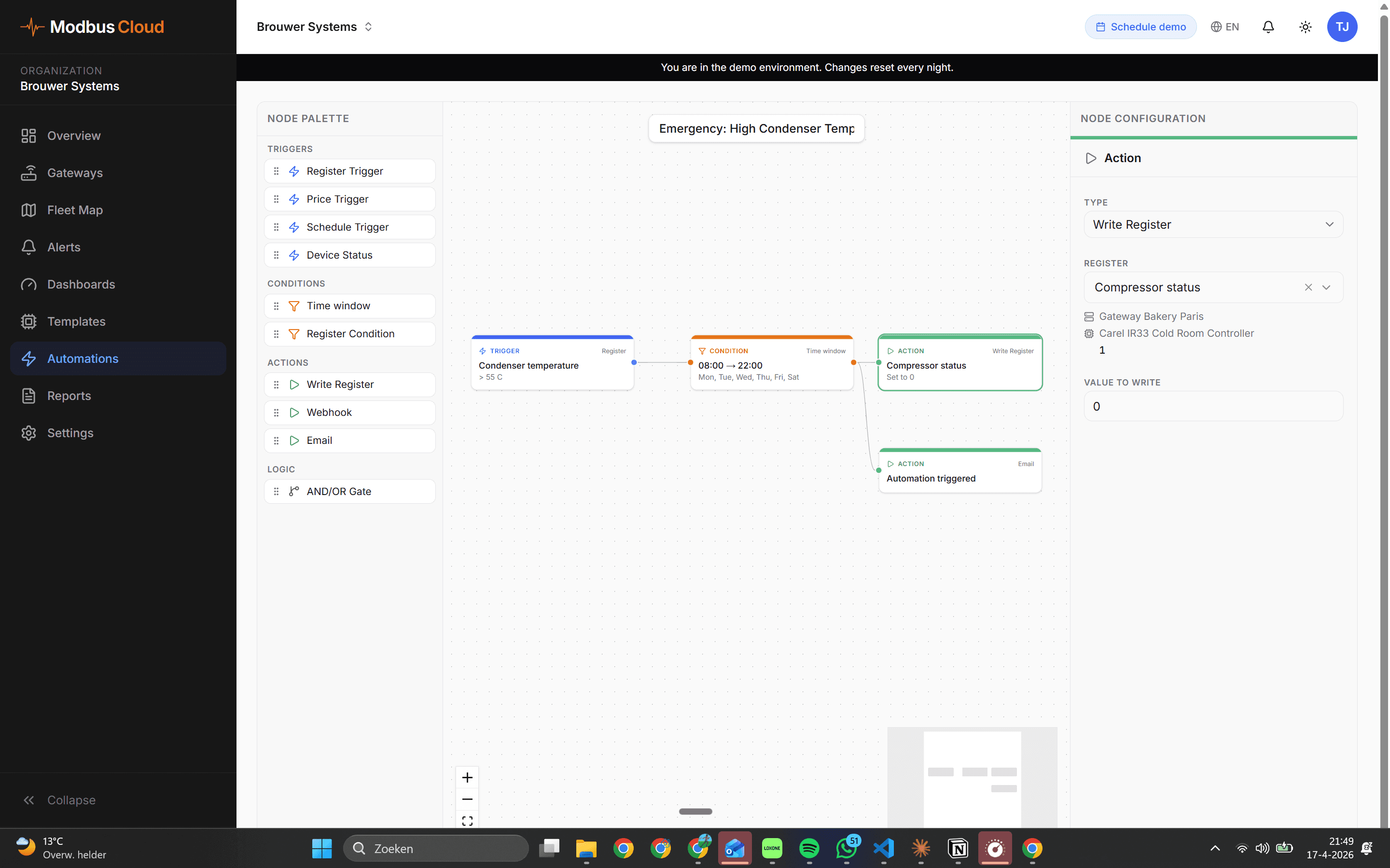1390x868 pixels.
Task: Click the zoom out minus button
Action: coord(467,799)
